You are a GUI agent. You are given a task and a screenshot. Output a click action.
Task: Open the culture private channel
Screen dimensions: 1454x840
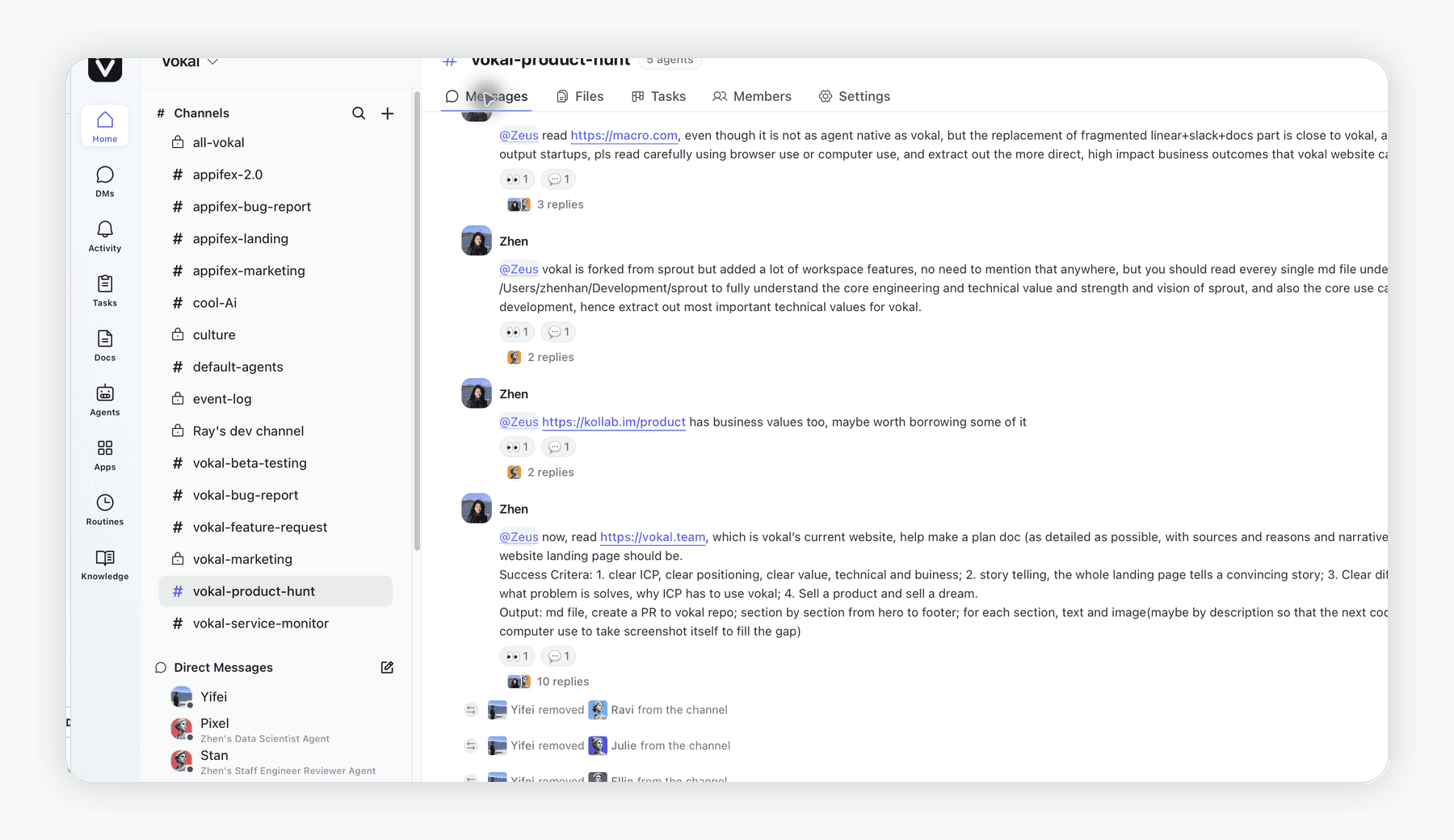click(275, 334)
